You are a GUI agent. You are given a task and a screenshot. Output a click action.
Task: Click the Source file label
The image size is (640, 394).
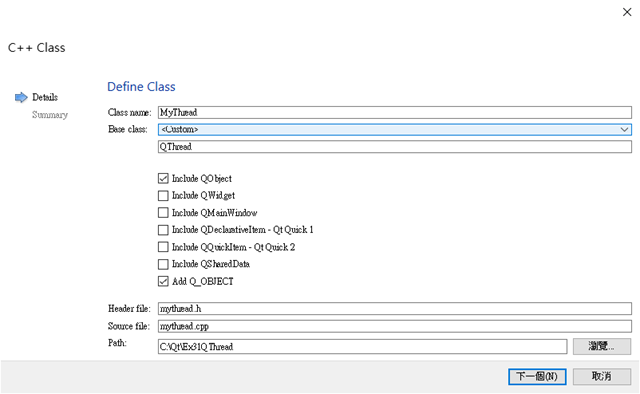click(129, 326)
